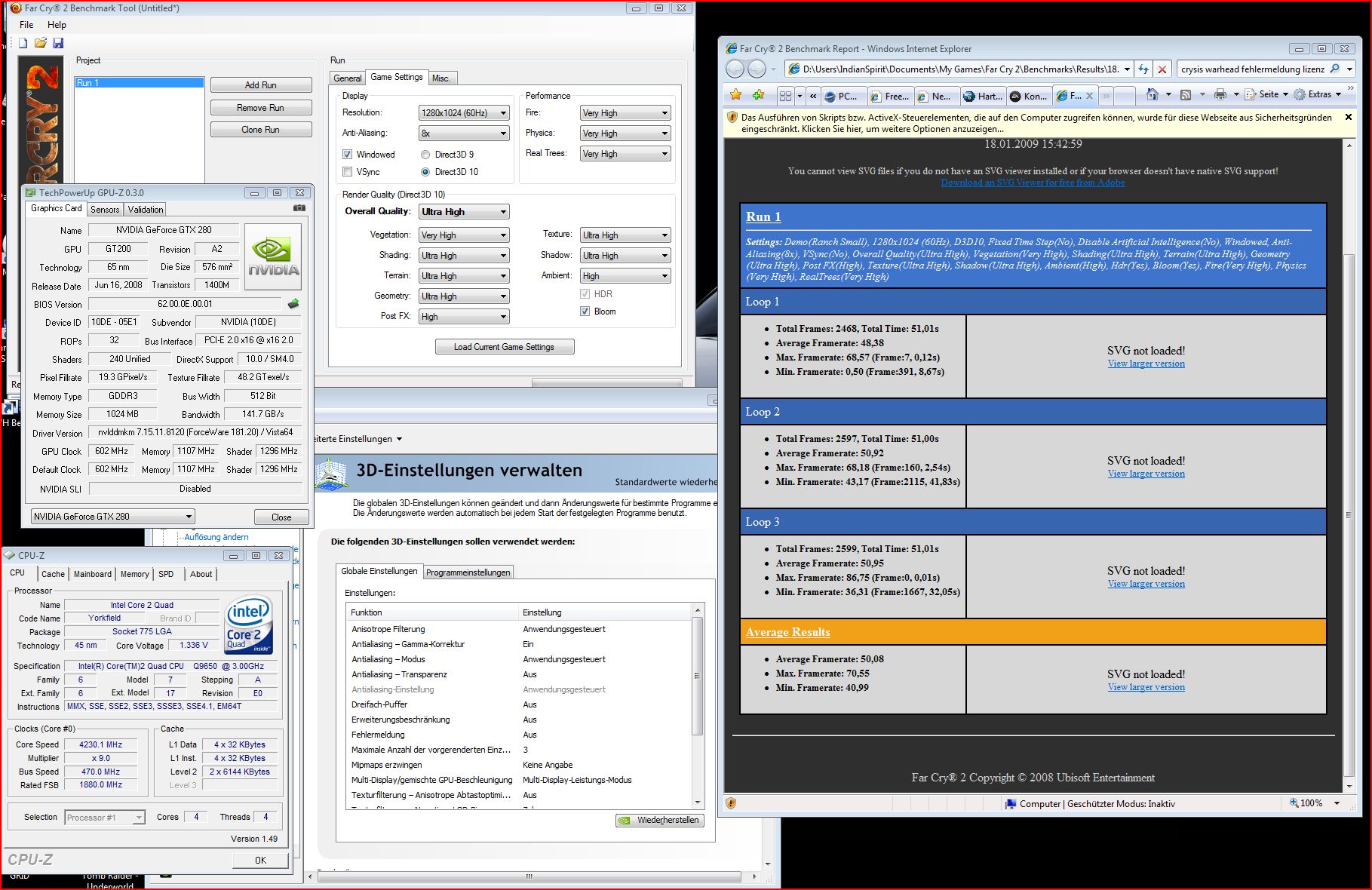Click the Save project floppy icon

pos(58,43)
